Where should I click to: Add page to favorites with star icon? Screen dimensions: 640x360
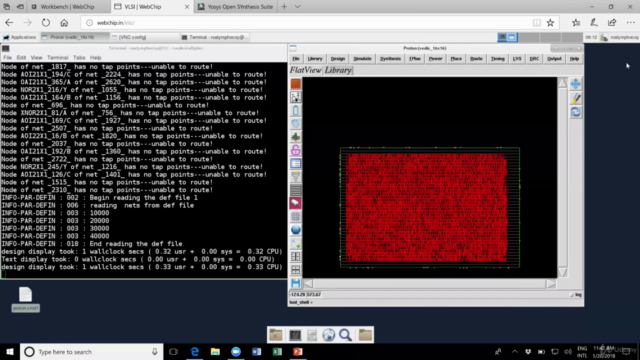[x=550, y=23]
